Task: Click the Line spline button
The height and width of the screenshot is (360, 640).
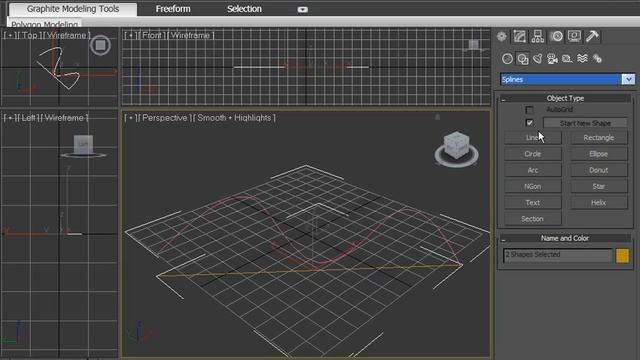Action: click(533, 138)
